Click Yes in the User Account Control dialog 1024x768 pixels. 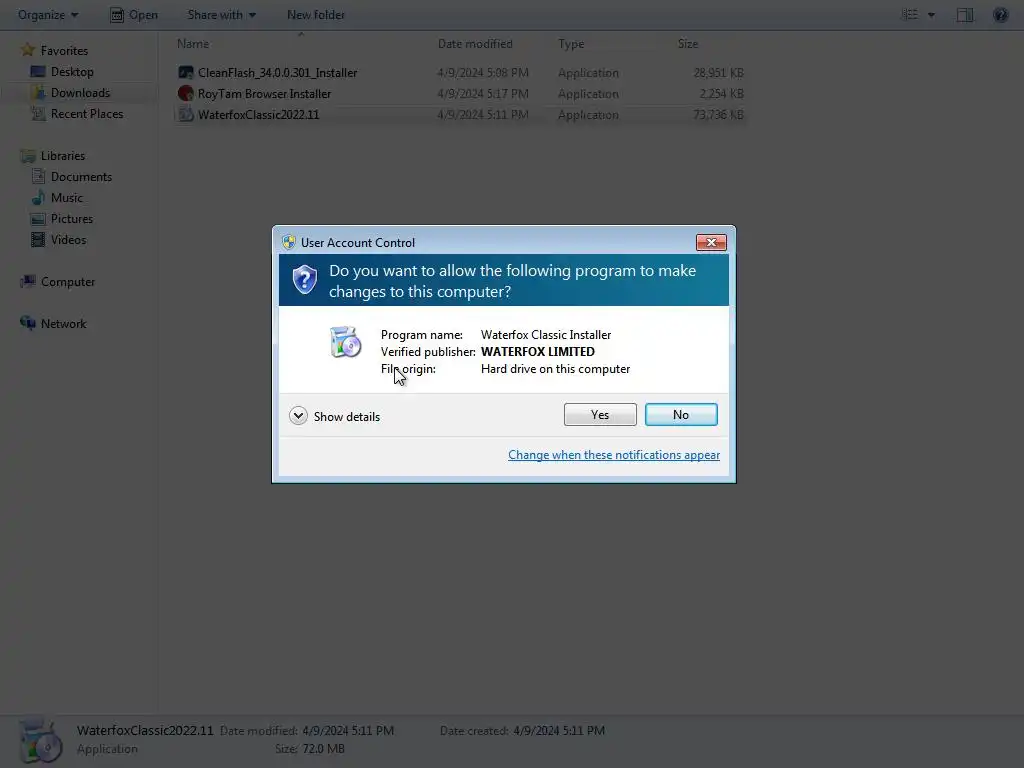(x=600, y=415)
